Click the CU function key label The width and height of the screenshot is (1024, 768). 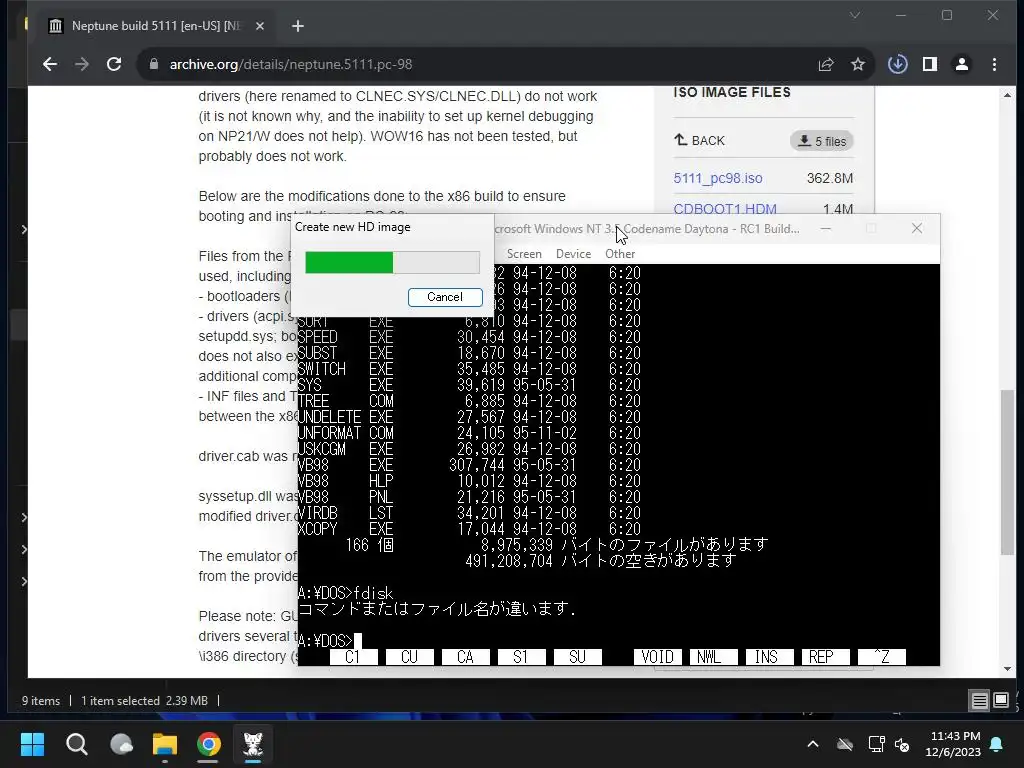[409, 657]
